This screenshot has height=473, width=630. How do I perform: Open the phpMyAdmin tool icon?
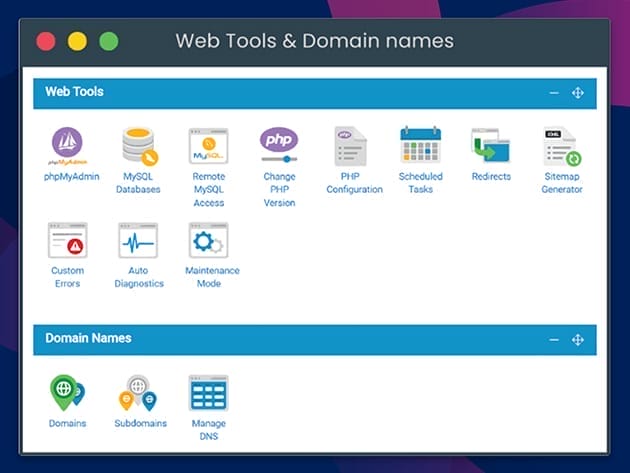[67, 146]
